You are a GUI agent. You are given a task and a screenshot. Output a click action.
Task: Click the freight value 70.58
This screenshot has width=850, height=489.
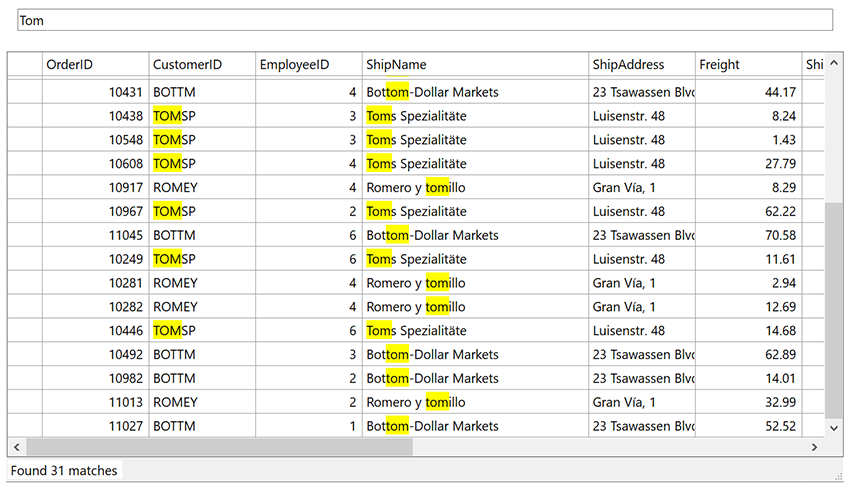click(747, 235)
